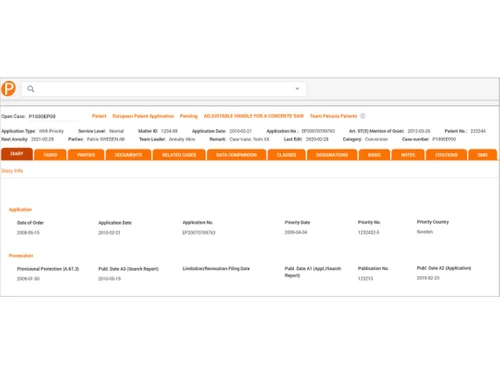Click Application Date value in Application section
Image resolution: width=500 pixels, height=375 pixels.
pyautogui.click(x=109, y=233)
